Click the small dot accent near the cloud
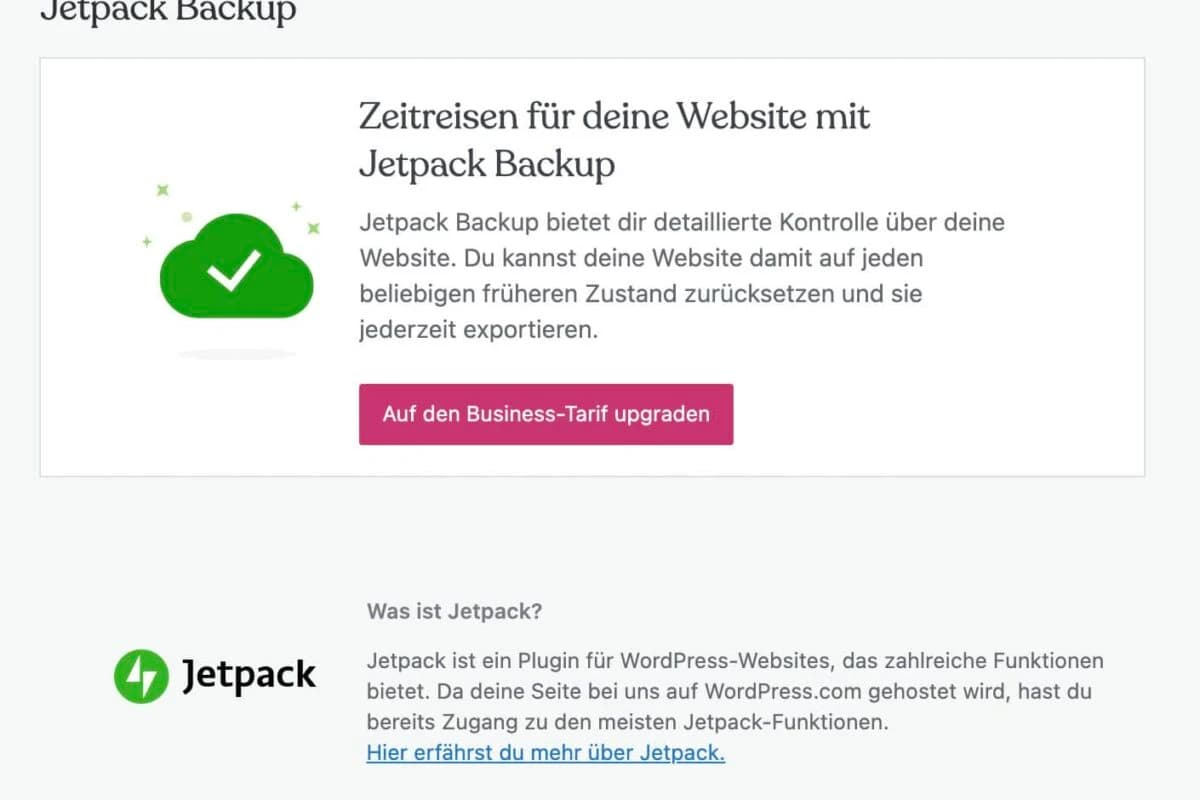Image resolution: width=1200 pixels, height=800 pixels. click(x=185, y=215)
